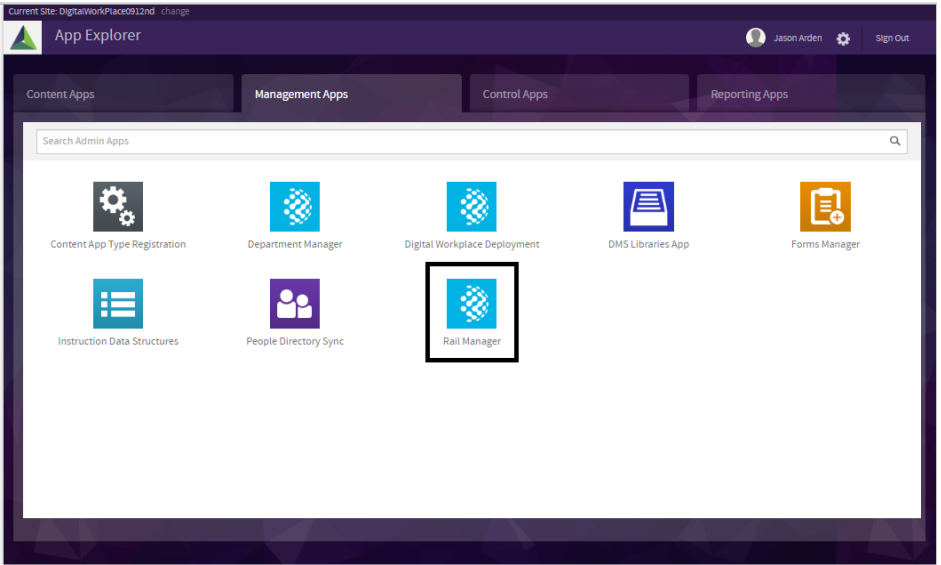Image resolution: width=941 pixels, height=565 pixels.
Task: Click Jason Arden's profile avatar
Action: [756, 37]
